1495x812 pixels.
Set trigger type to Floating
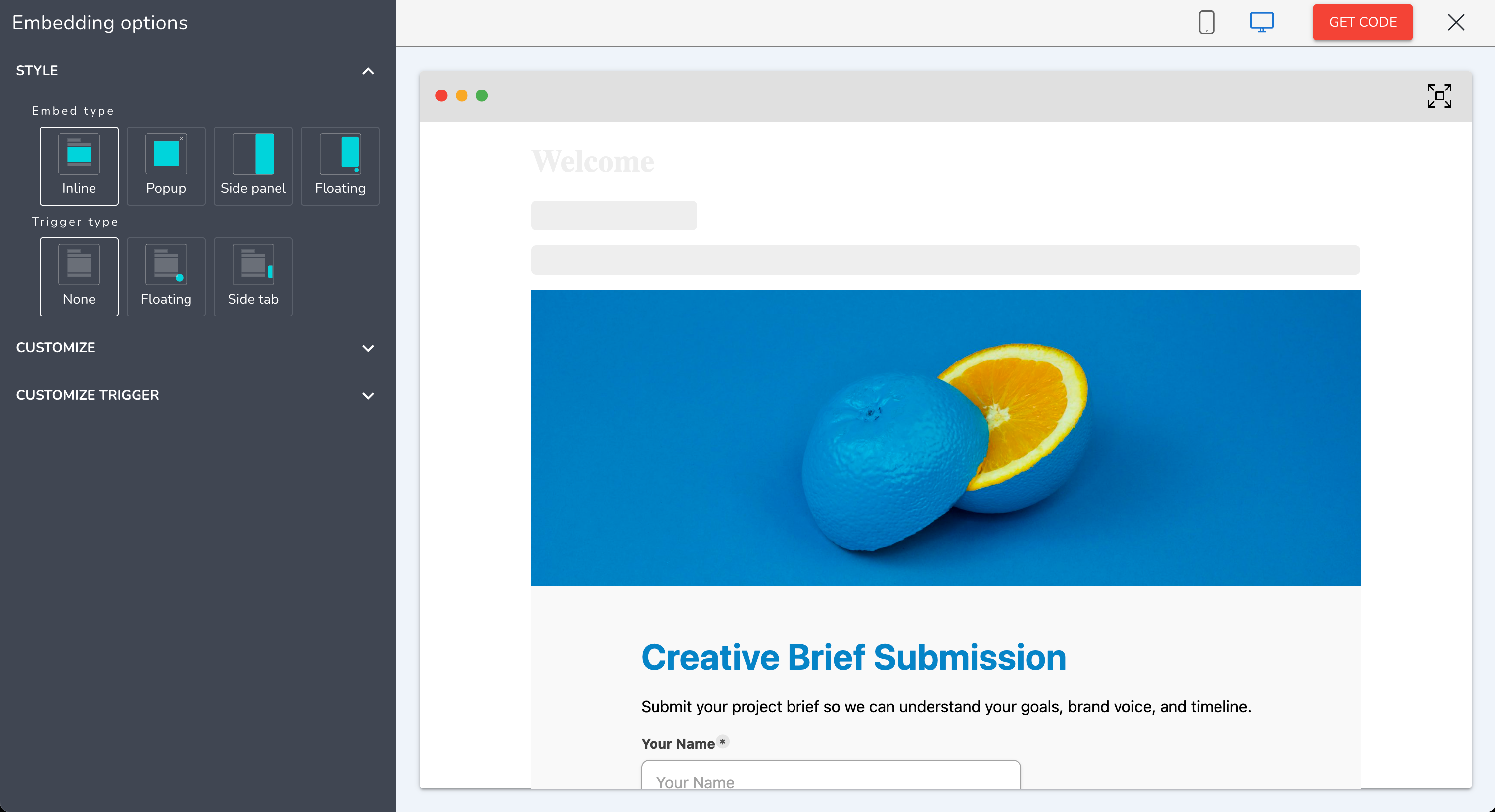coord(166,276)
